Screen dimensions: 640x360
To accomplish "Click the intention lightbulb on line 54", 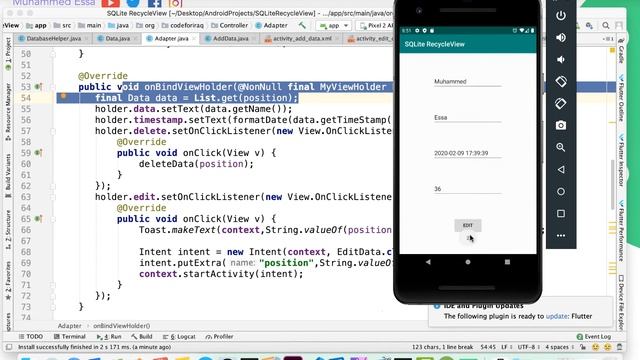I will pyautogui.click(x=63, y=97).
